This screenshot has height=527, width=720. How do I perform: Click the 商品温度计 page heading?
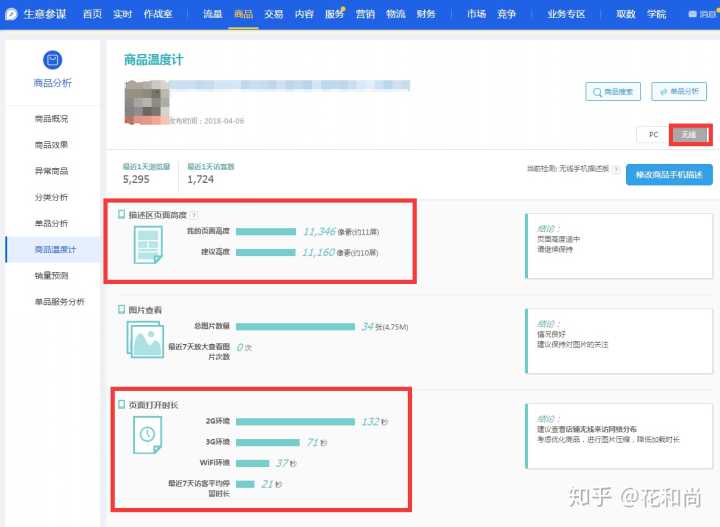(x=153, y=60)
